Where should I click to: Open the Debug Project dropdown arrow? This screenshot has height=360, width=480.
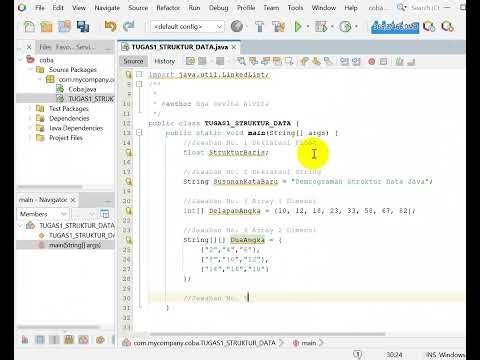[332, 26]
